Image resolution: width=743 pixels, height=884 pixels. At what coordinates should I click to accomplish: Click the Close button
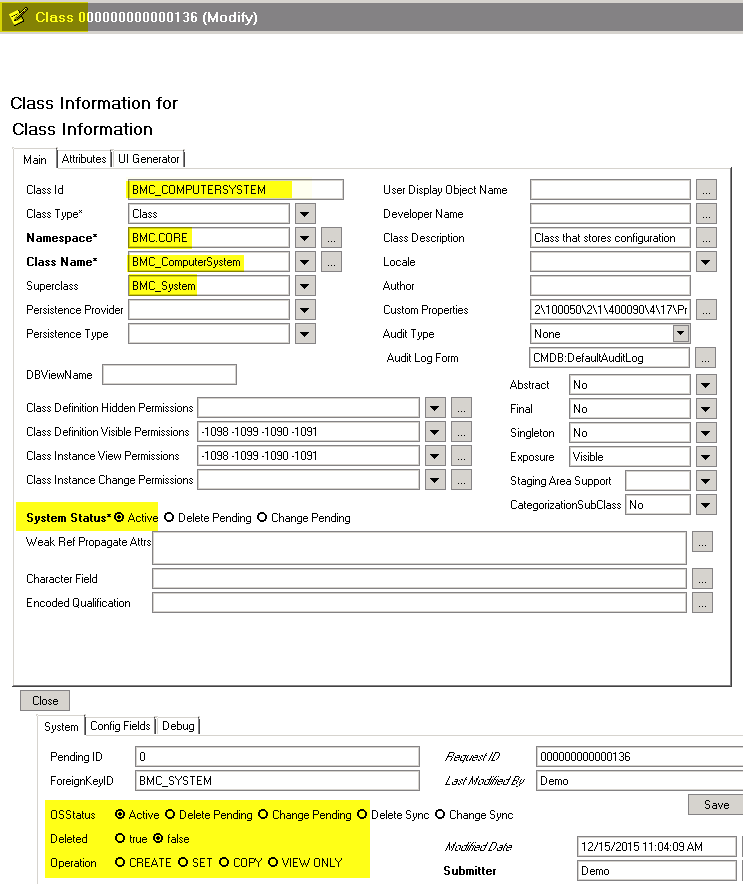click(45, 701)
